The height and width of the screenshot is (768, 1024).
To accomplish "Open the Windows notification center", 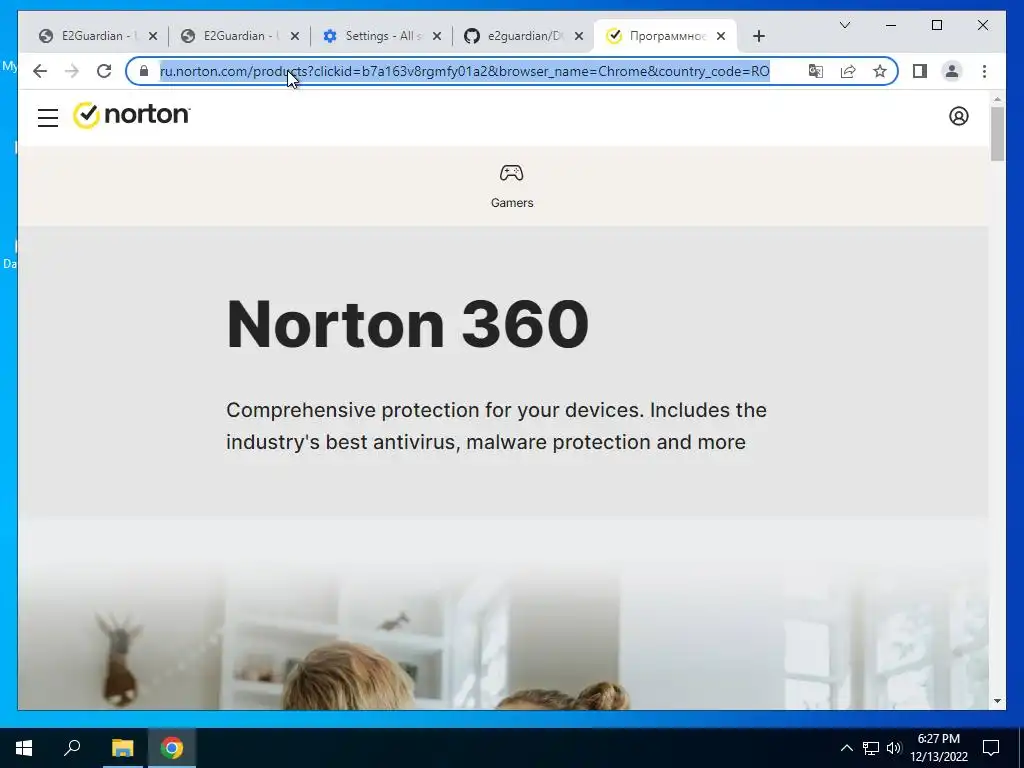I will pos(991,748).
